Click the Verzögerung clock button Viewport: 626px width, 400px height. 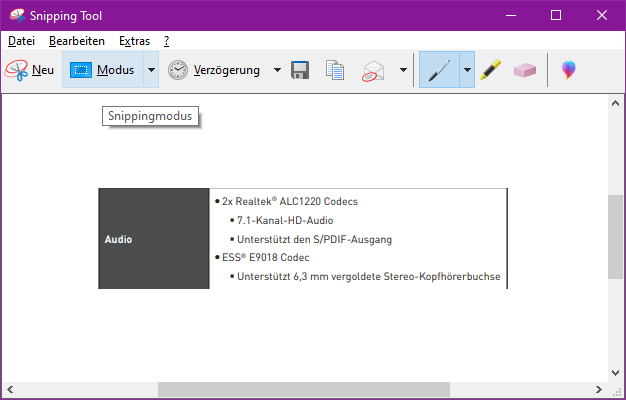tap(214, 70)
